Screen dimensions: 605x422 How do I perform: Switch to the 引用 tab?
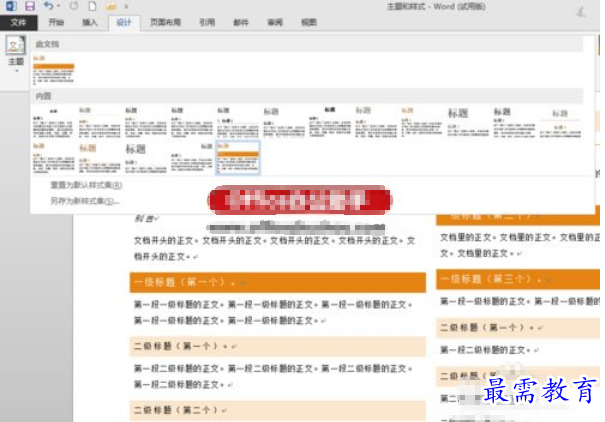pyautogui.click(x=207, y=22)
